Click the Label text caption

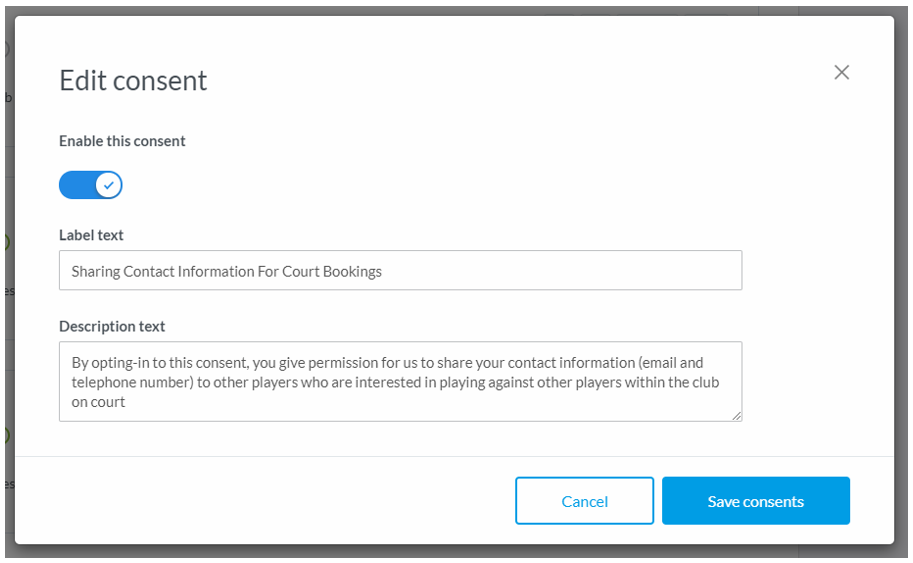coord(91,235)
